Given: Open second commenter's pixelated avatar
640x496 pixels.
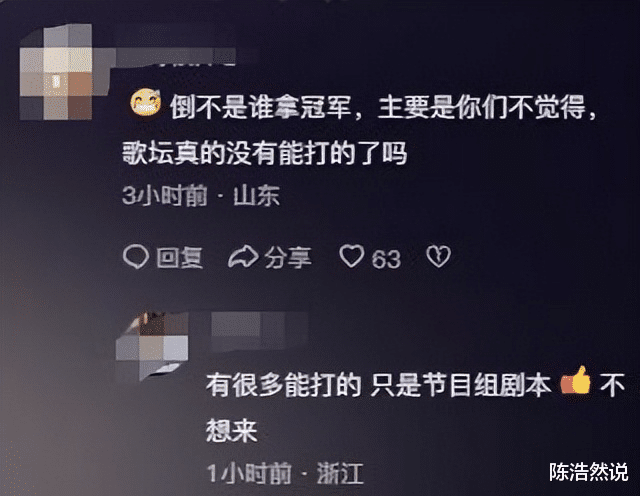Looking at the screenshot, I should [152, 345].
